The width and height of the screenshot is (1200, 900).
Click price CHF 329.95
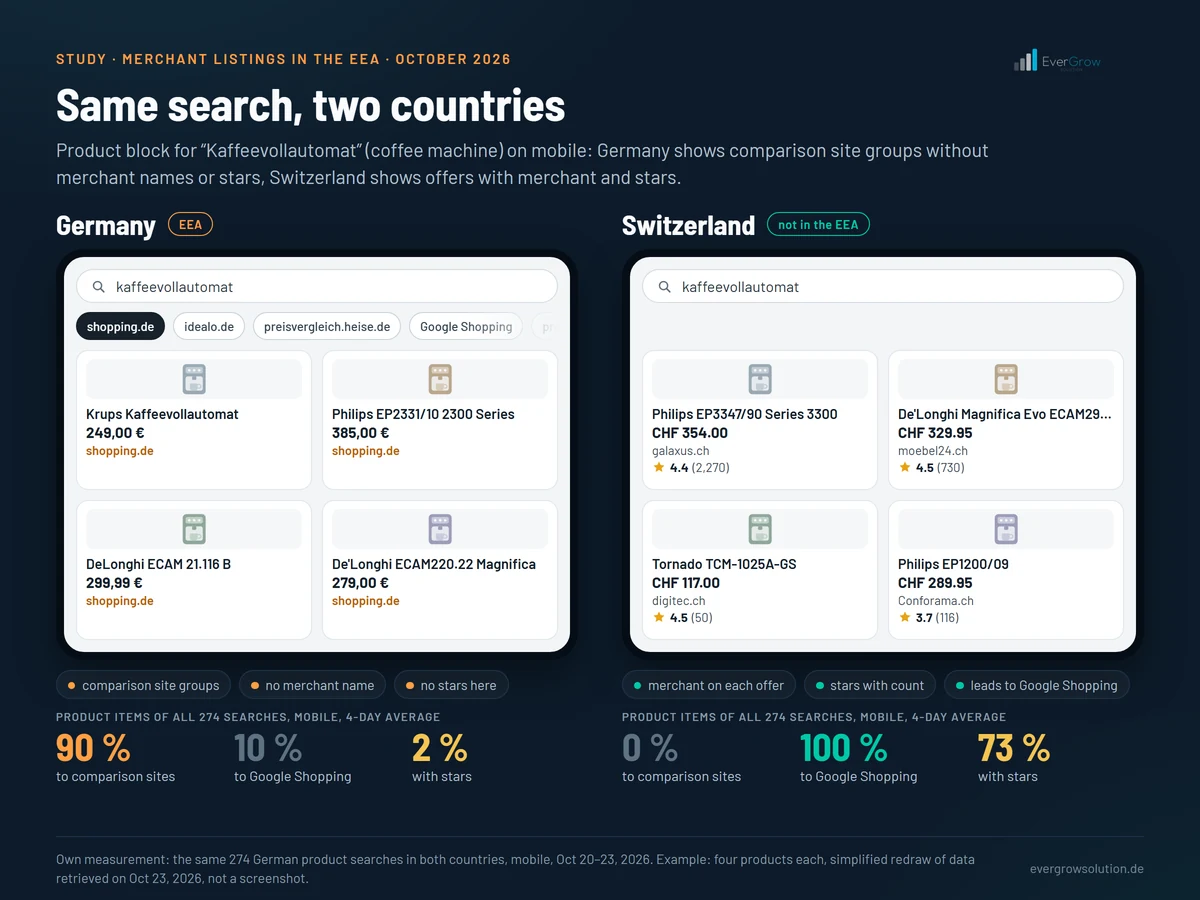pyautogui.click(x=935, y=433)
